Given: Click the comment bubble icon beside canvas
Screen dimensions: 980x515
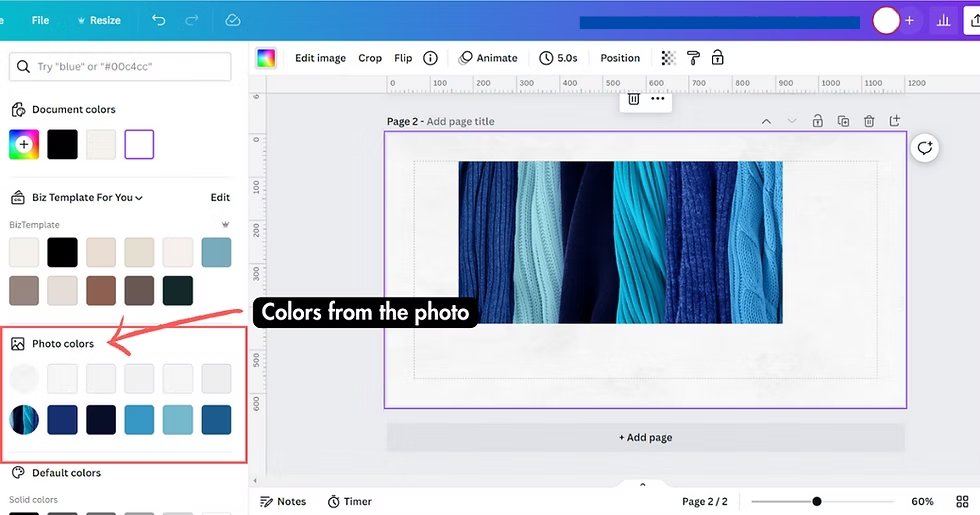Looking at the screenshot, I should click(x=924, y=148).
